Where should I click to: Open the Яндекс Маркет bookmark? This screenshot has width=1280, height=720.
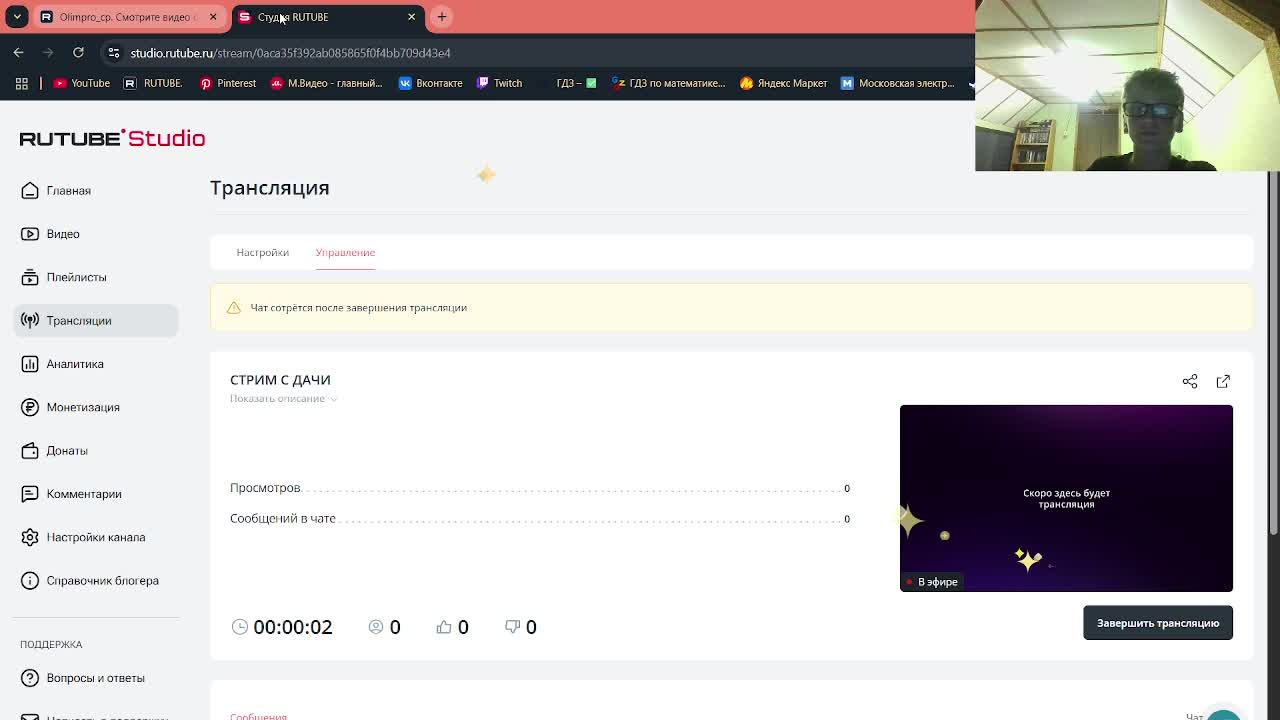783,83
